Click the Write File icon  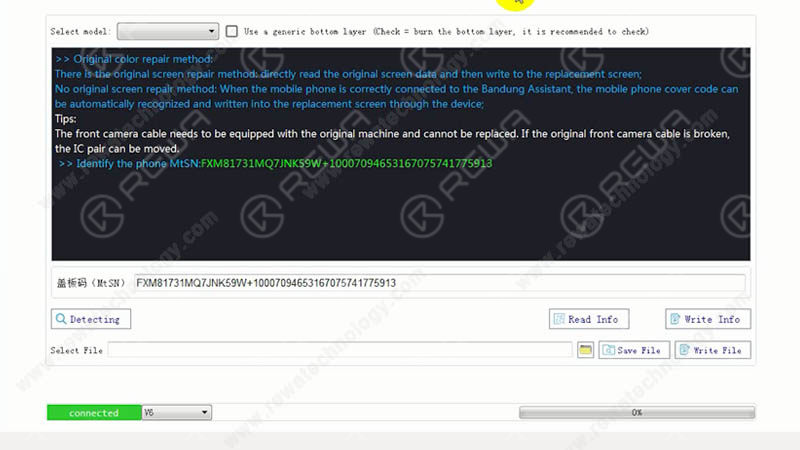(x=684, y=350)
